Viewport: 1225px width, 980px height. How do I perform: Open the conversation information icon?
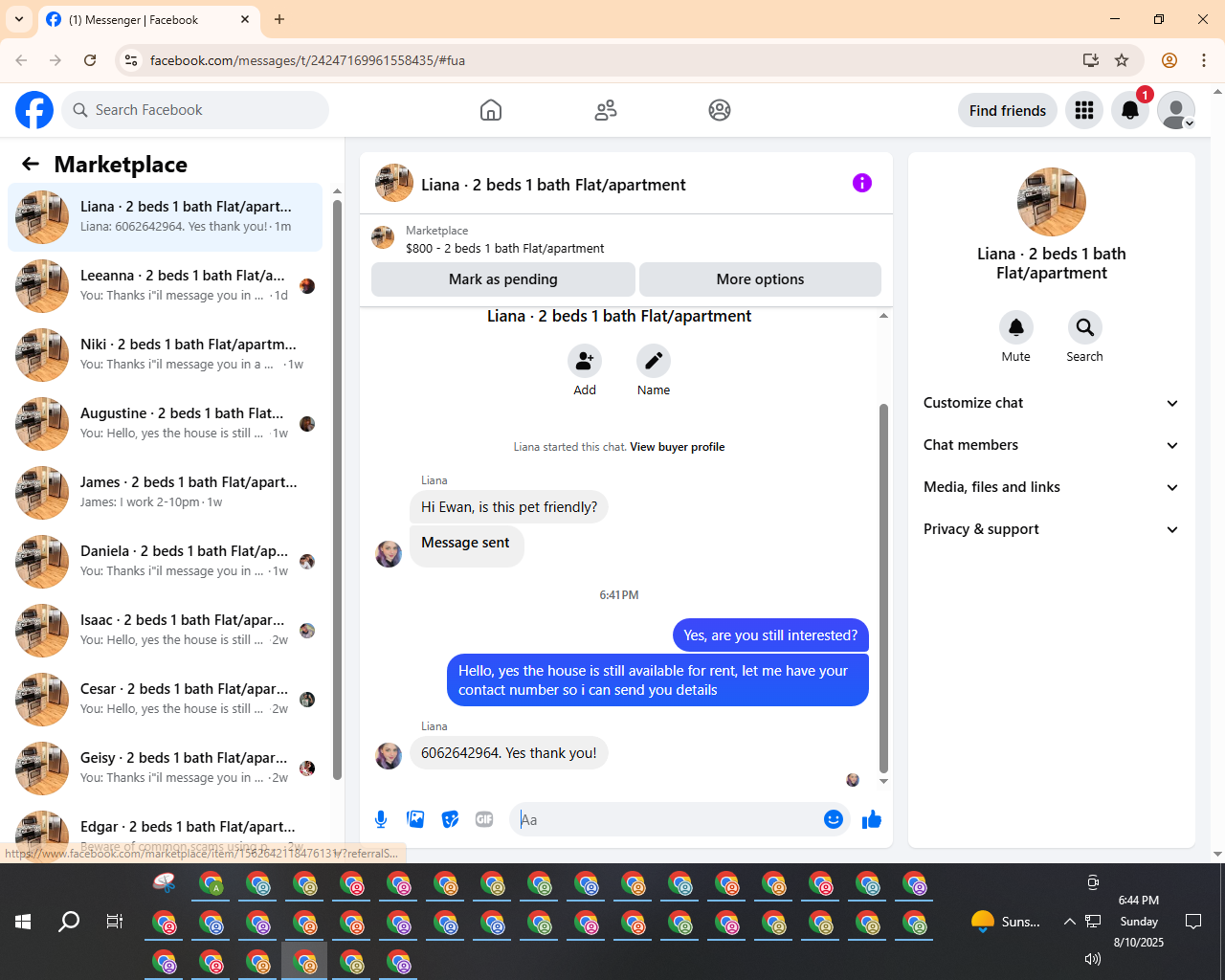[862, 183]
